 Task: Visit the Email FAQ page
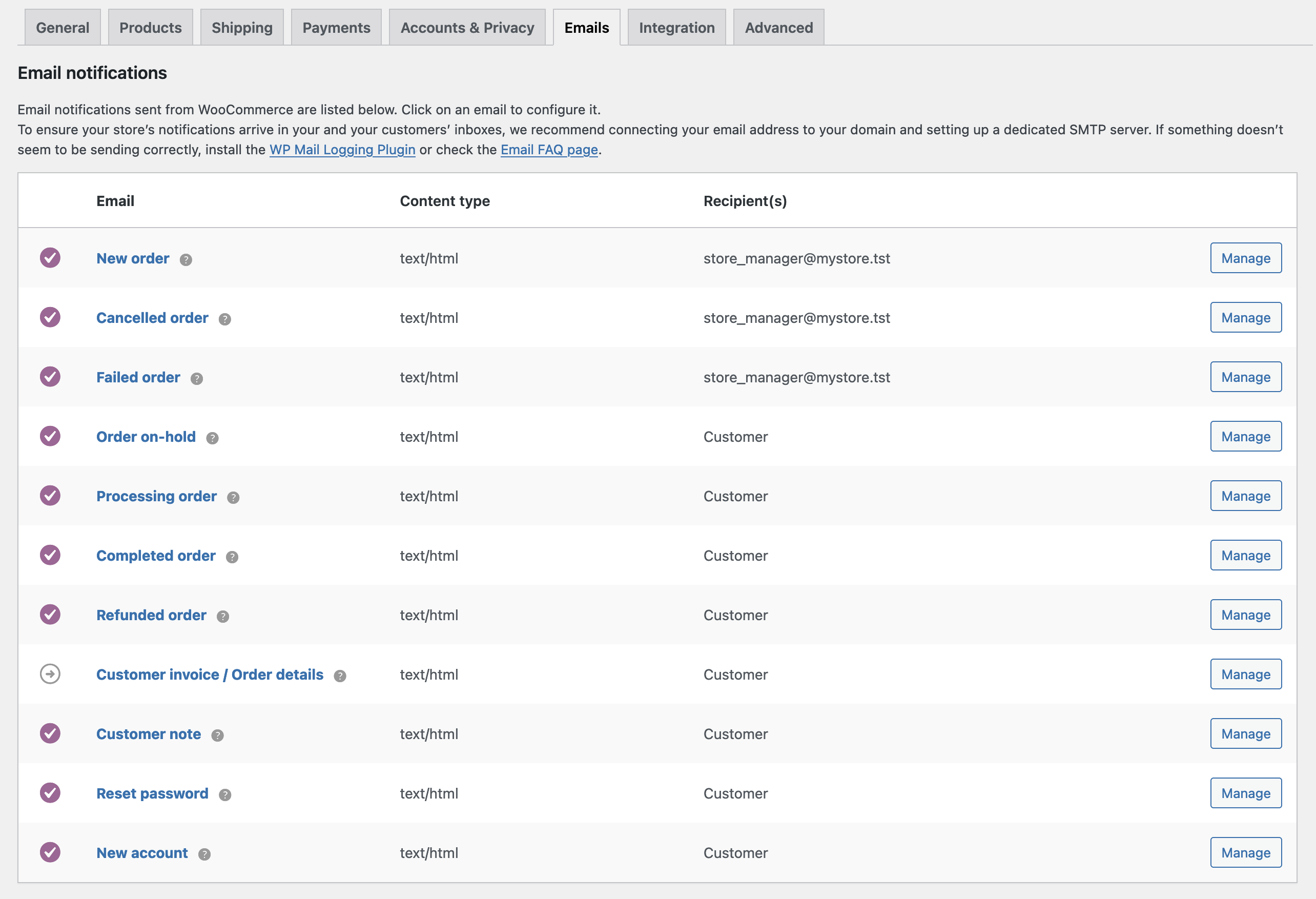pos(549,150)
